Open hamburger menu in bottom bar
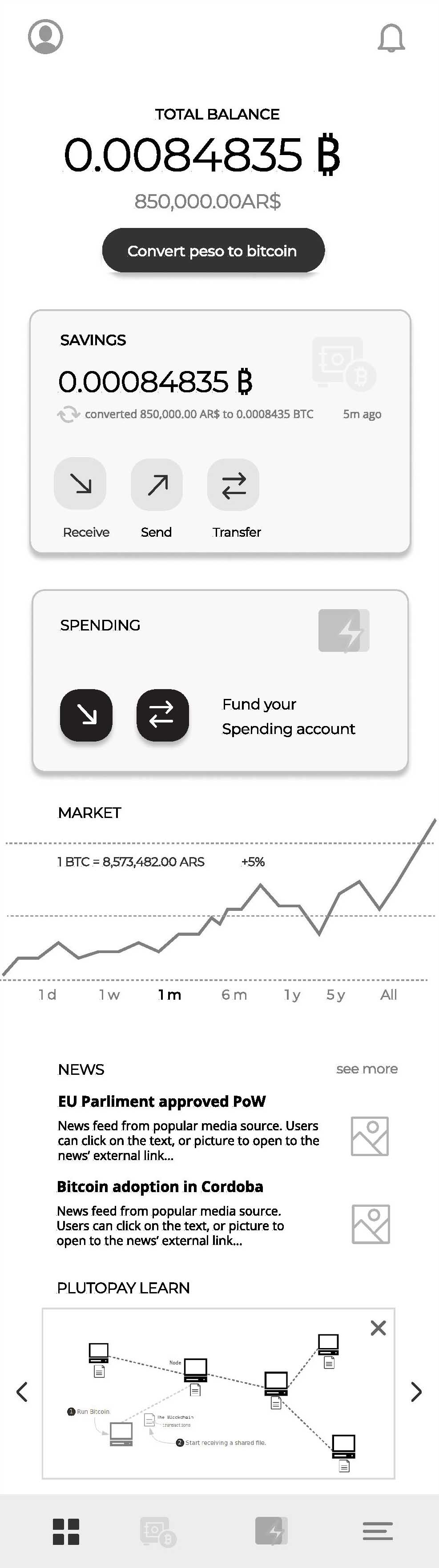This screenshot has width=439, height=1568. click(x=378, y=1530)
